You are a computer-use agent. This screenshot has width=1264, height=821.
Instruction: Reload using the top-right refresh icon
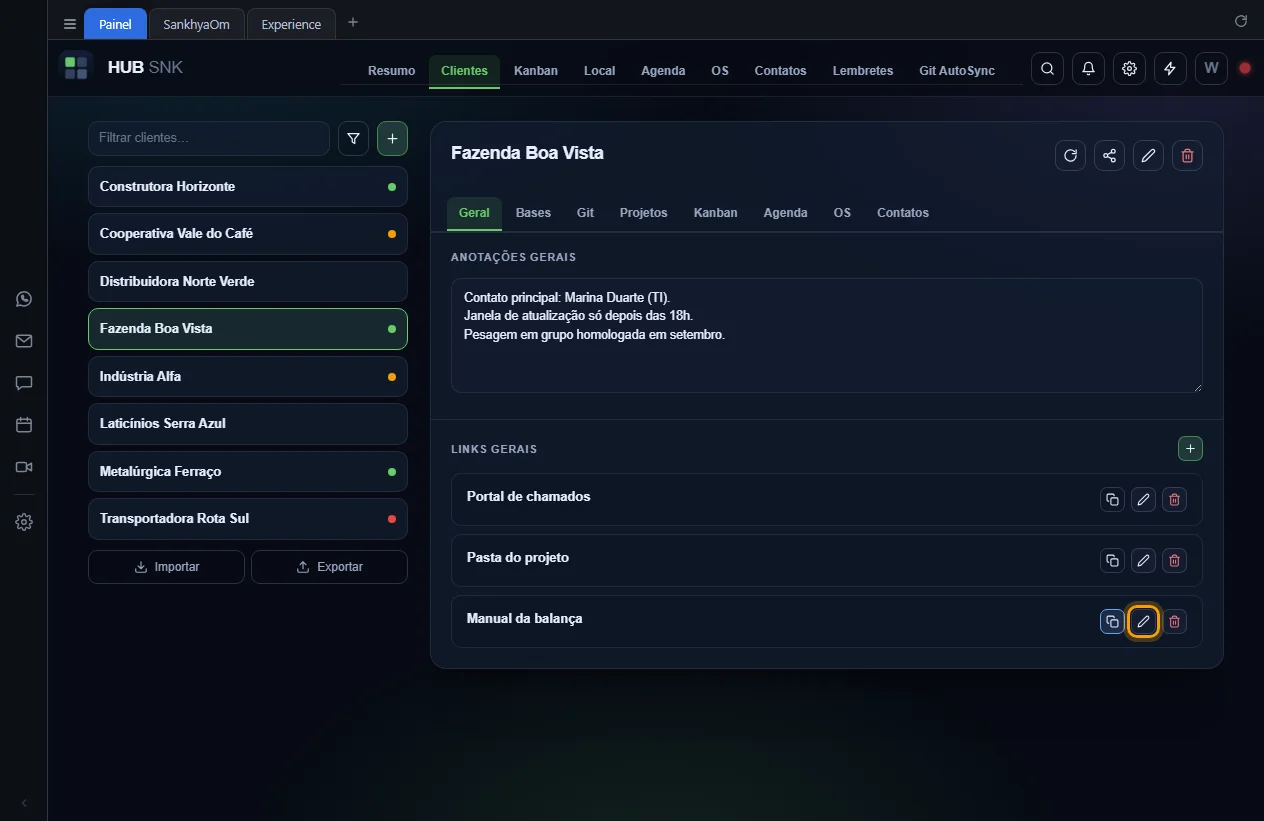1241,21
